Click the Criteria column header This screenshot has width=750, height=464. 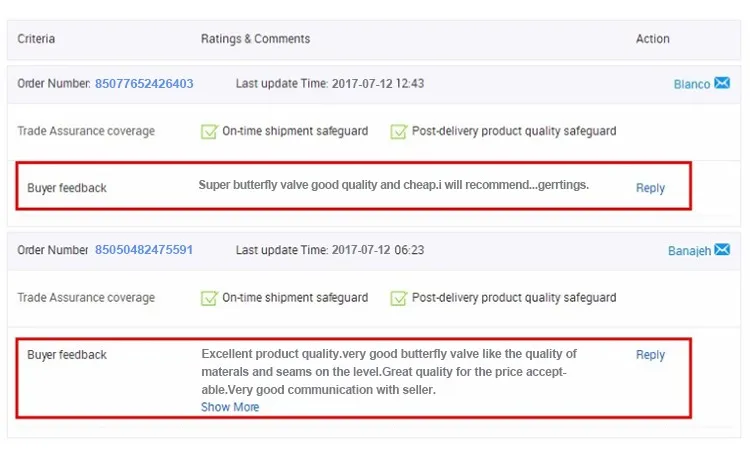[36, 39]
